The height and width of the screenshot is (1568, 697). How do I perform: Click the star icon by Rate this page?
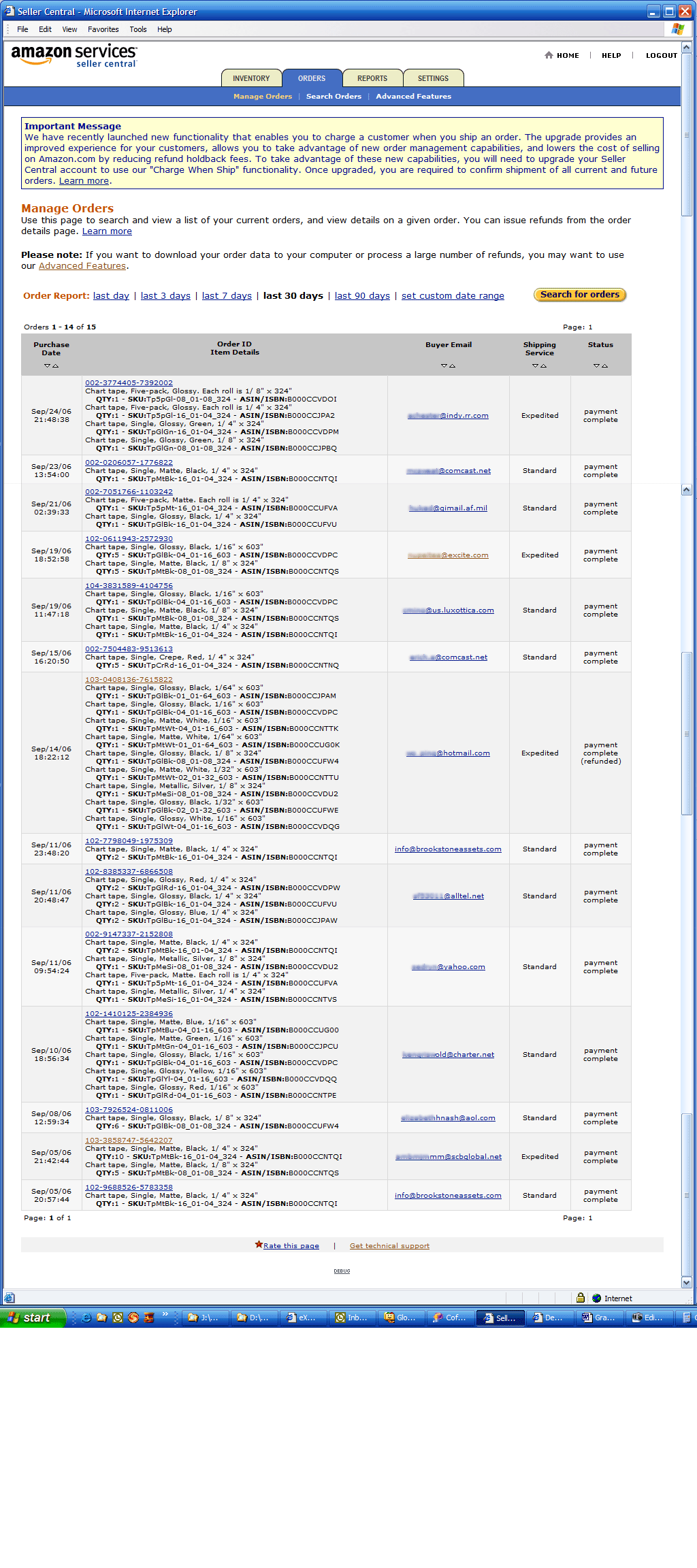259,1245
